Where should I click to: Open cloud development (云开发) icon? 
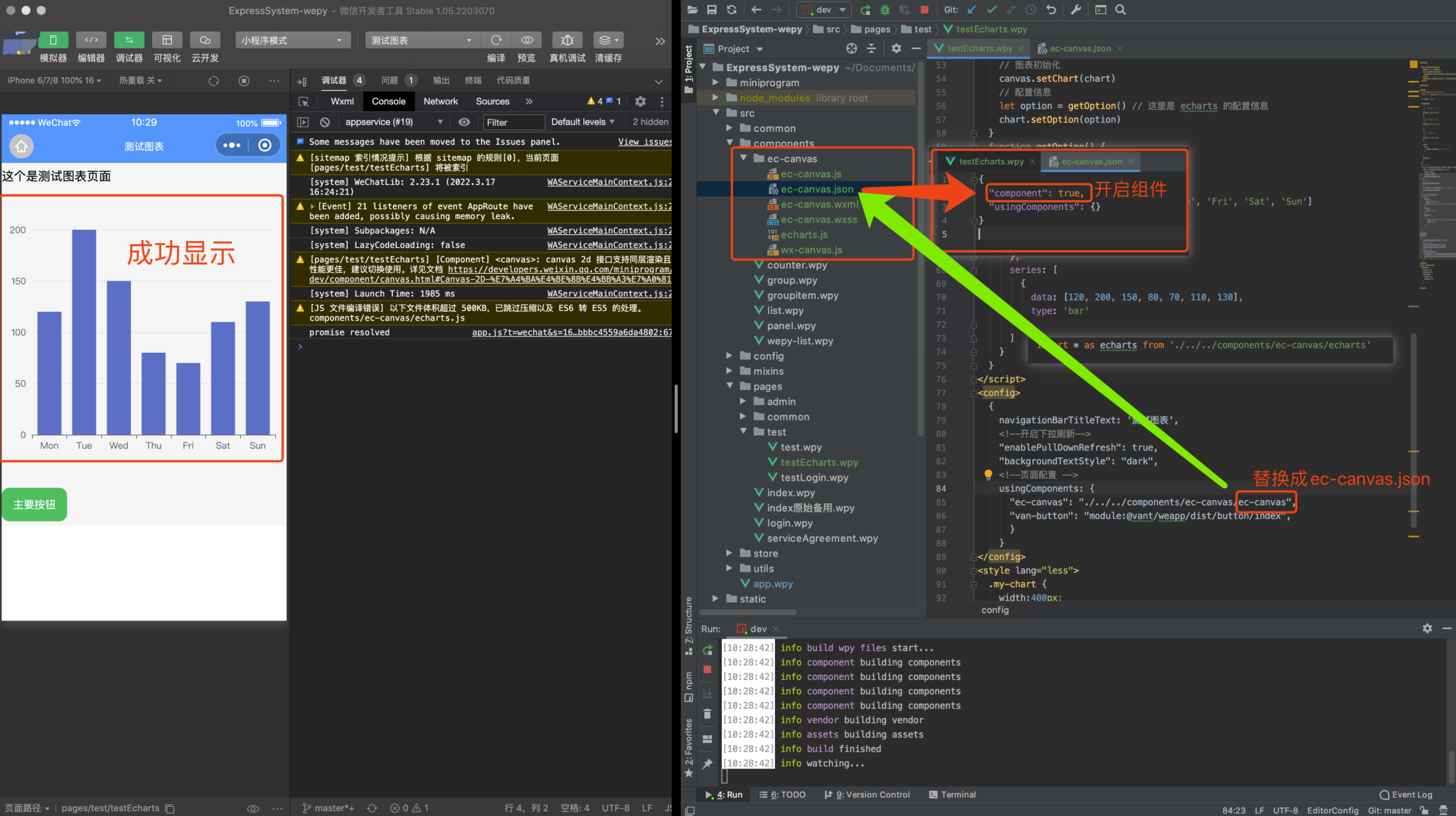coord(204,40)
